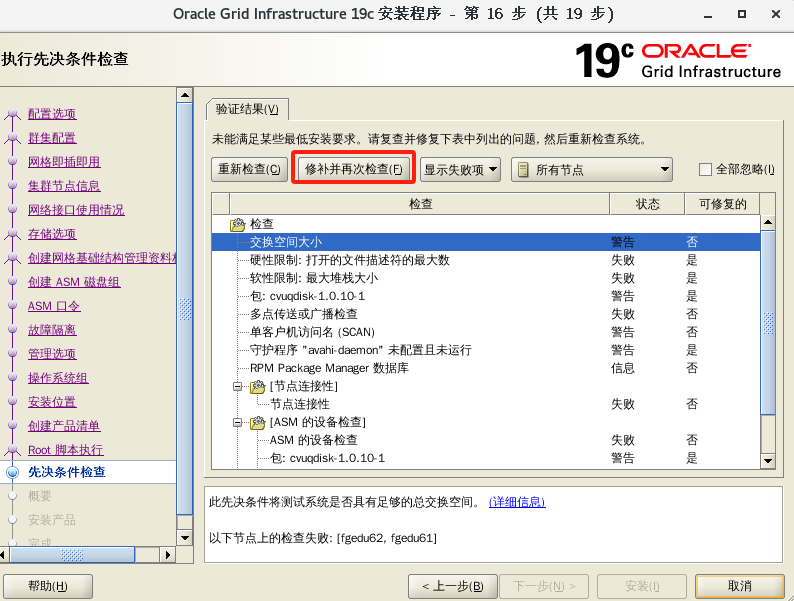794x601 pixels.
Task: Click the folder icon beside 检查 root
Action: point(237,224)
